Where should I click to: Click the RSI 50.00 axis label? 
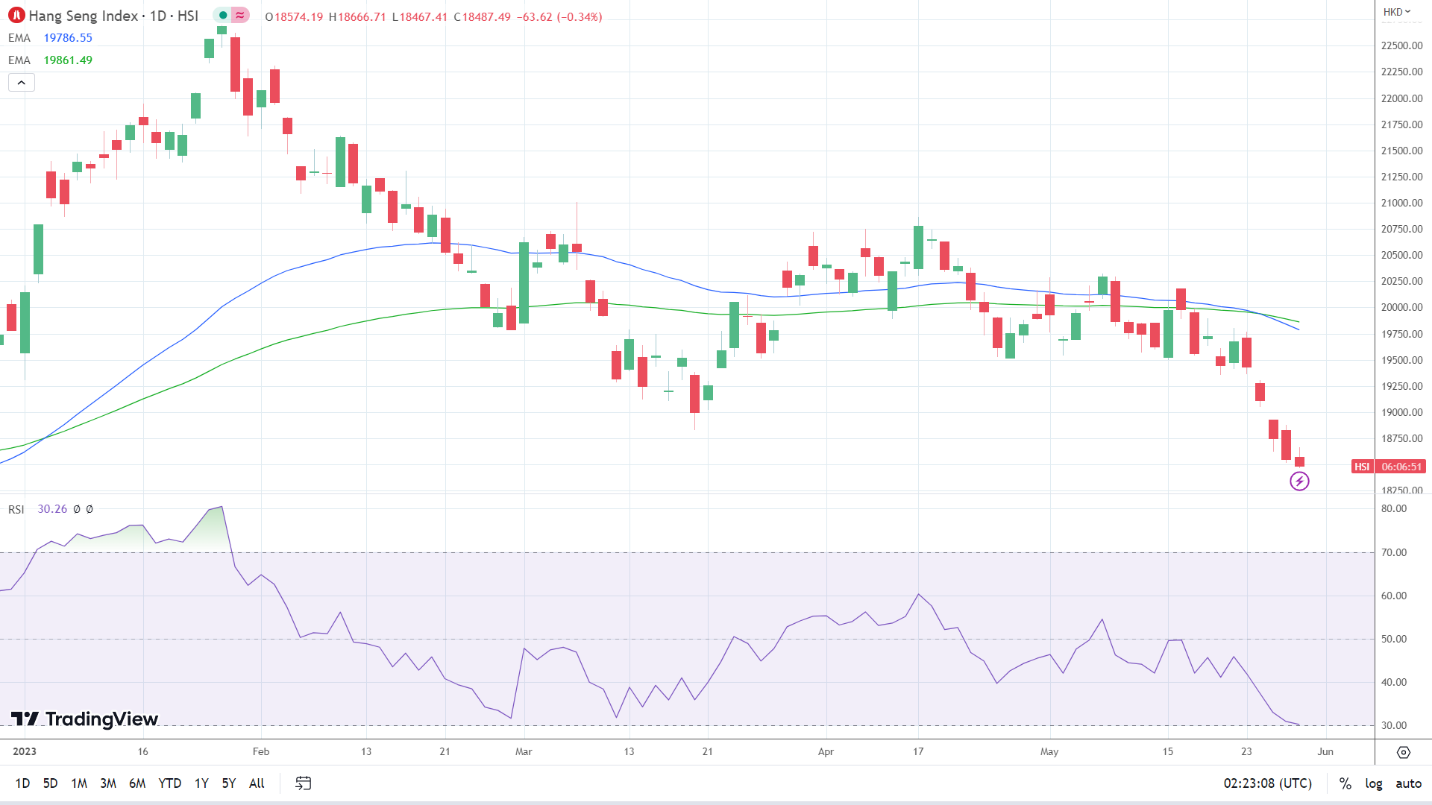click(1394, 639)
